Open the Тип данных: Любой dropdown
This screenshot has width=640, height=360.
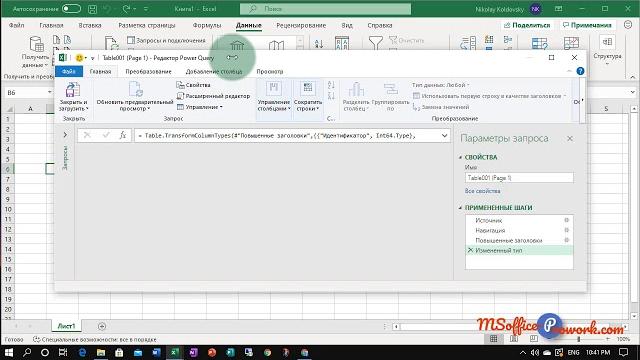[441, 85]
